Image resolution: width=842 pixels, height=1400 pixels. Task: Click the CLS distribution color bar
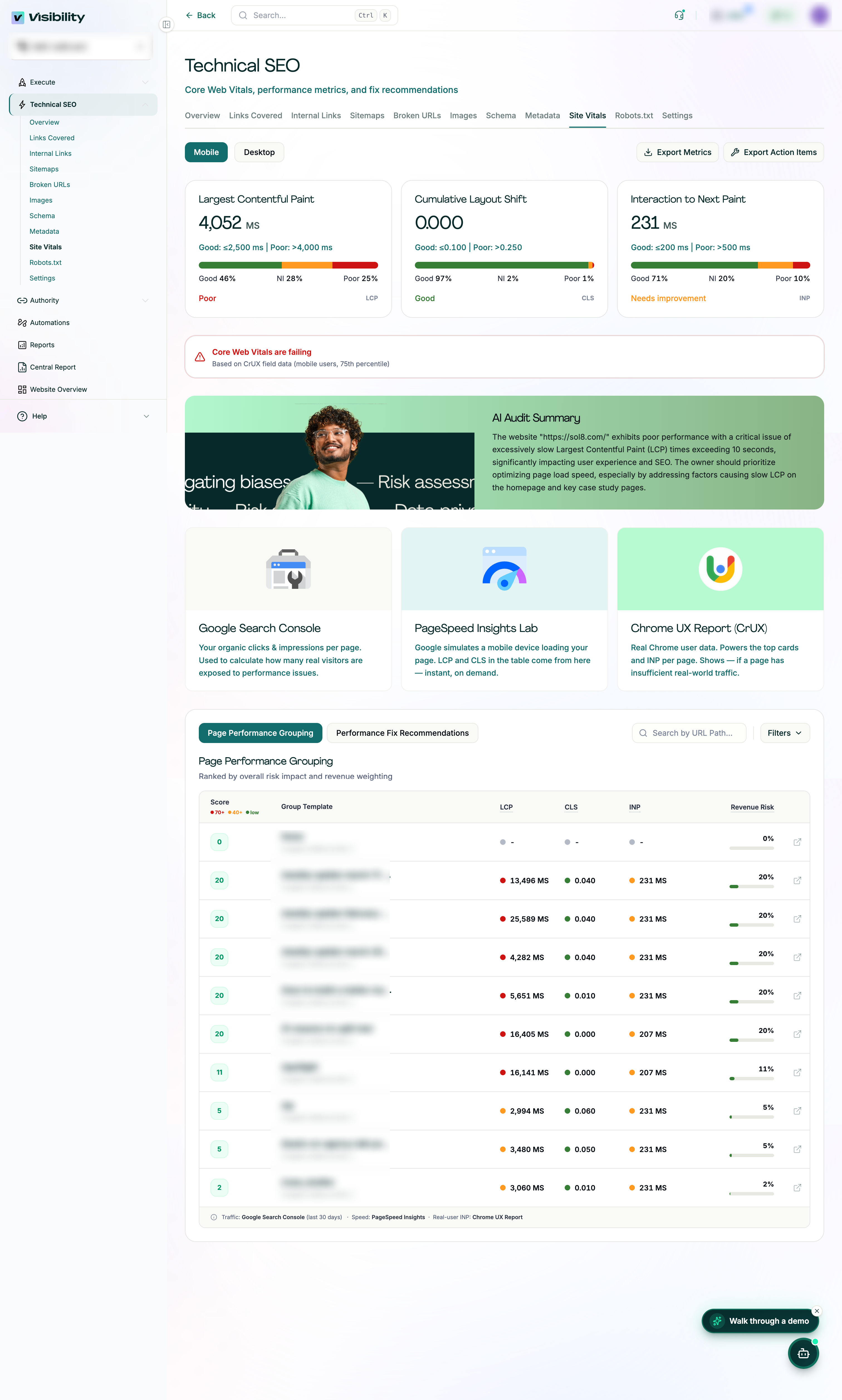click(x=505, y=265)
